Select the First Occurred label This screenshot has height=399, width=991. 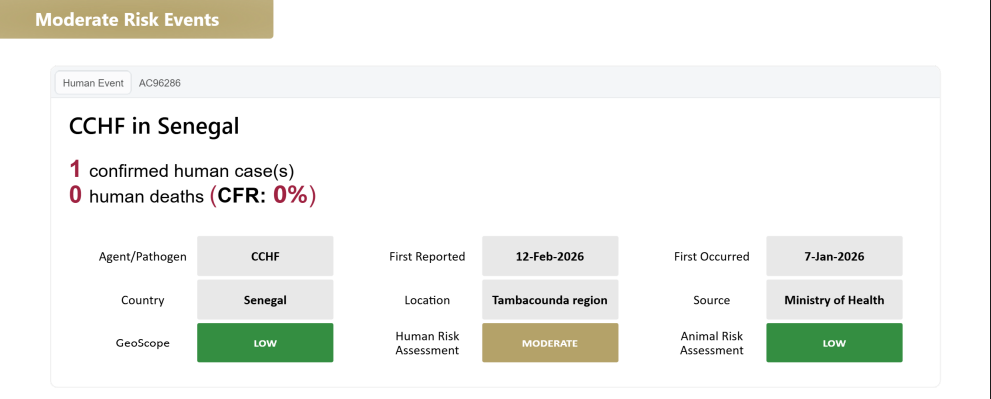712,257
